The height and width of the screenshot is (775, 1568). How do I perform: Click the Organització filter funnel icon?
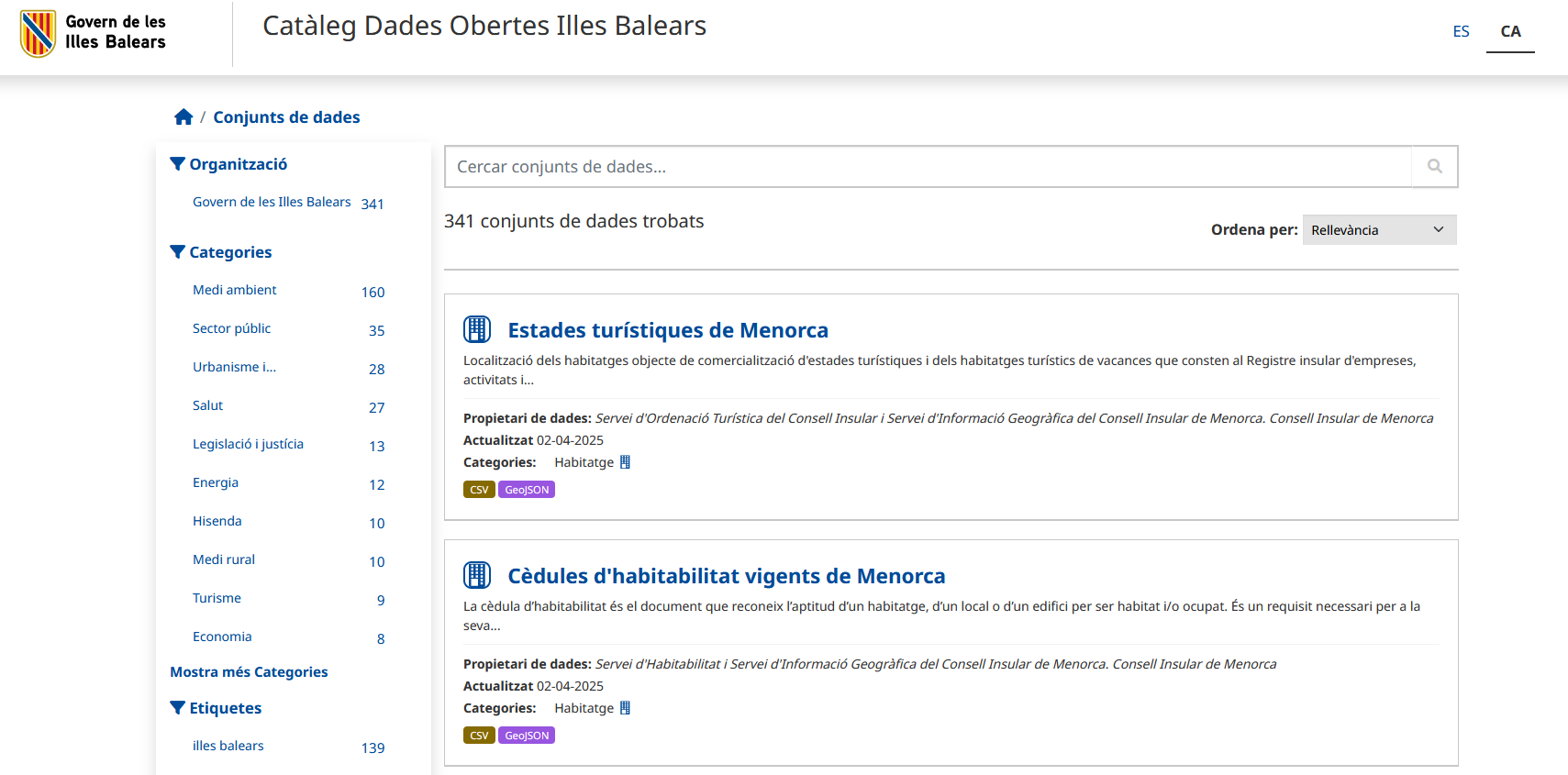[x=178, y=164]
